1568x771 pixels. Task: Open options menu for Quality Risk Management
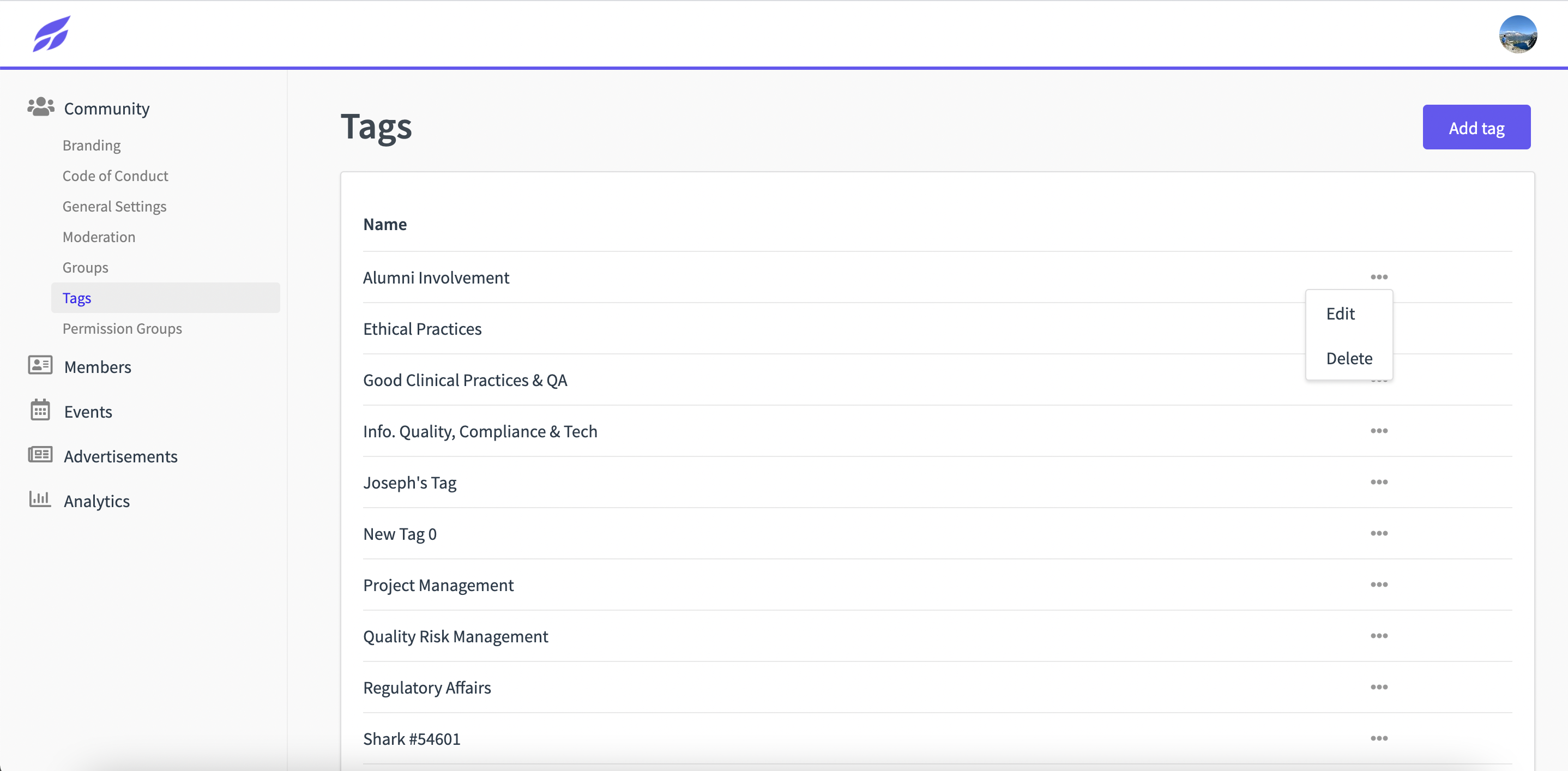tap(1379, 636)
